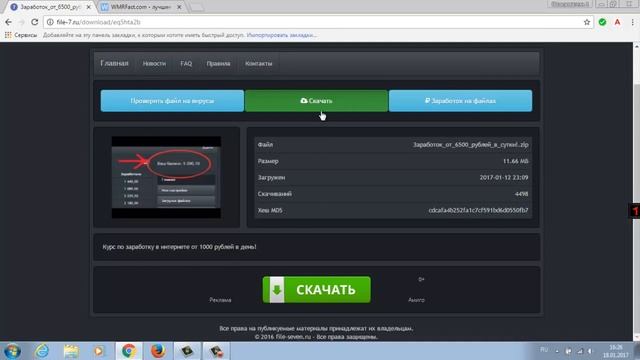Close the Заработок_от_6500 tab

click(x=88, y=7)
